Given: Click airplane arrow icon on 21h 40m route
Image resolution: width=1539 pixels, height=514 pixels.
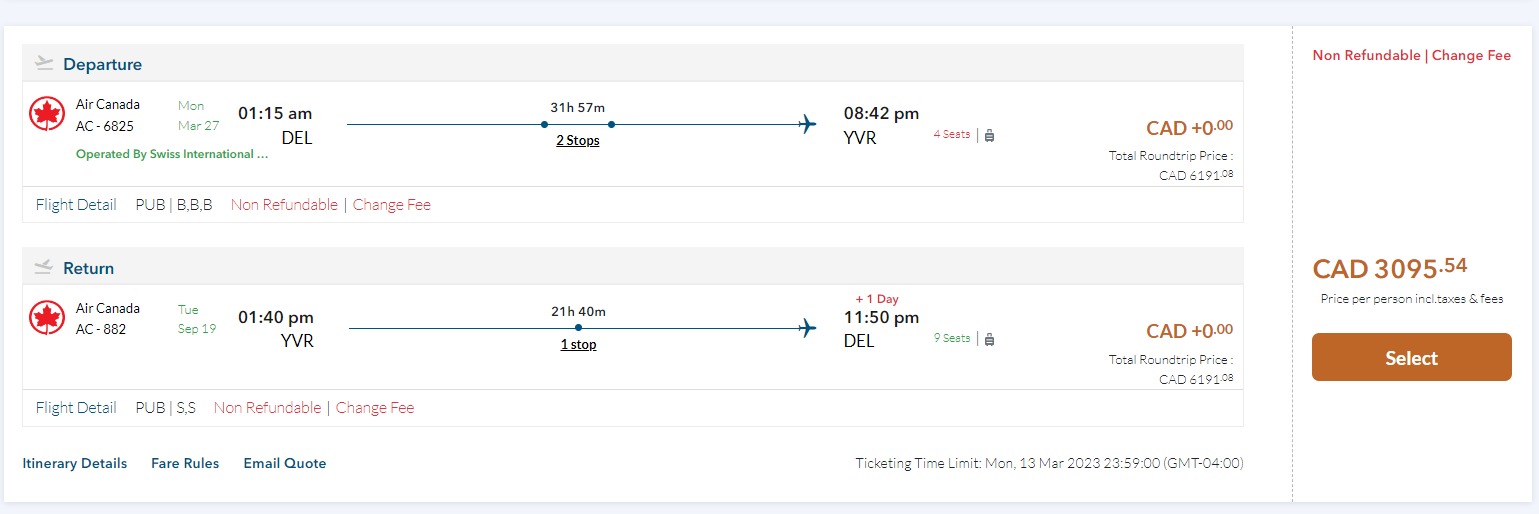Looking at the screenshot, I should coord(808,328).
